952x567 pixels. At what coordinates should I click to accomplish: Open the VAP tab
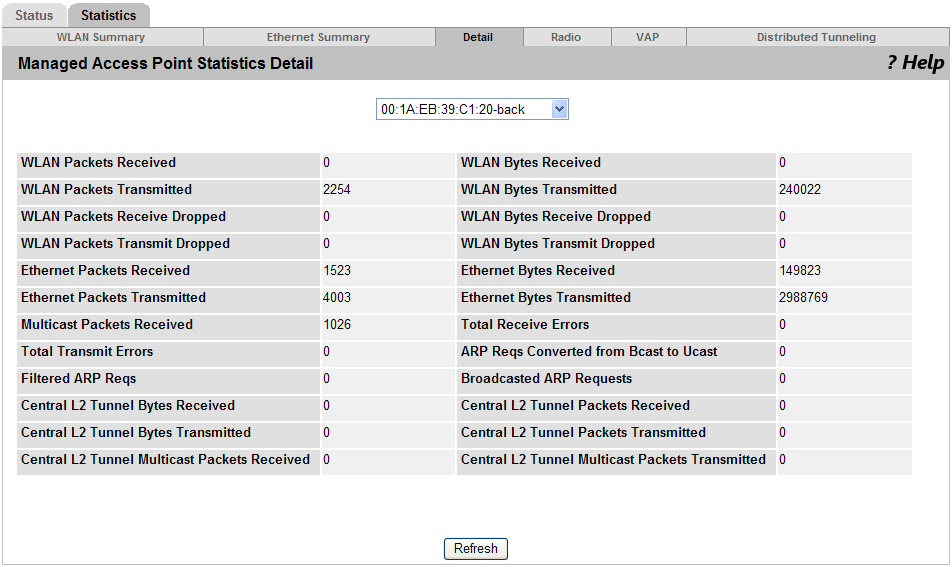pos(648,37)
